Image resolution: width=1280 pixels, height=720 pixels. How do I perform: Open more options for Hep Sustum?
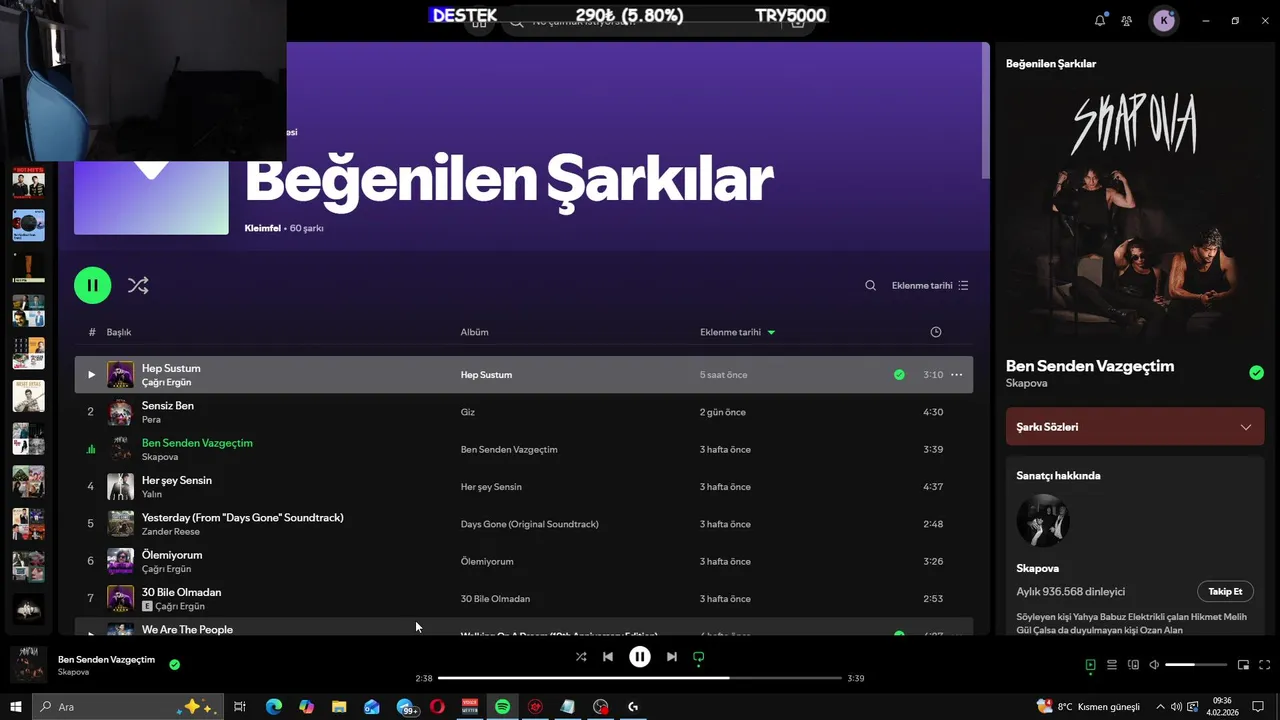(x=956, y=375)
